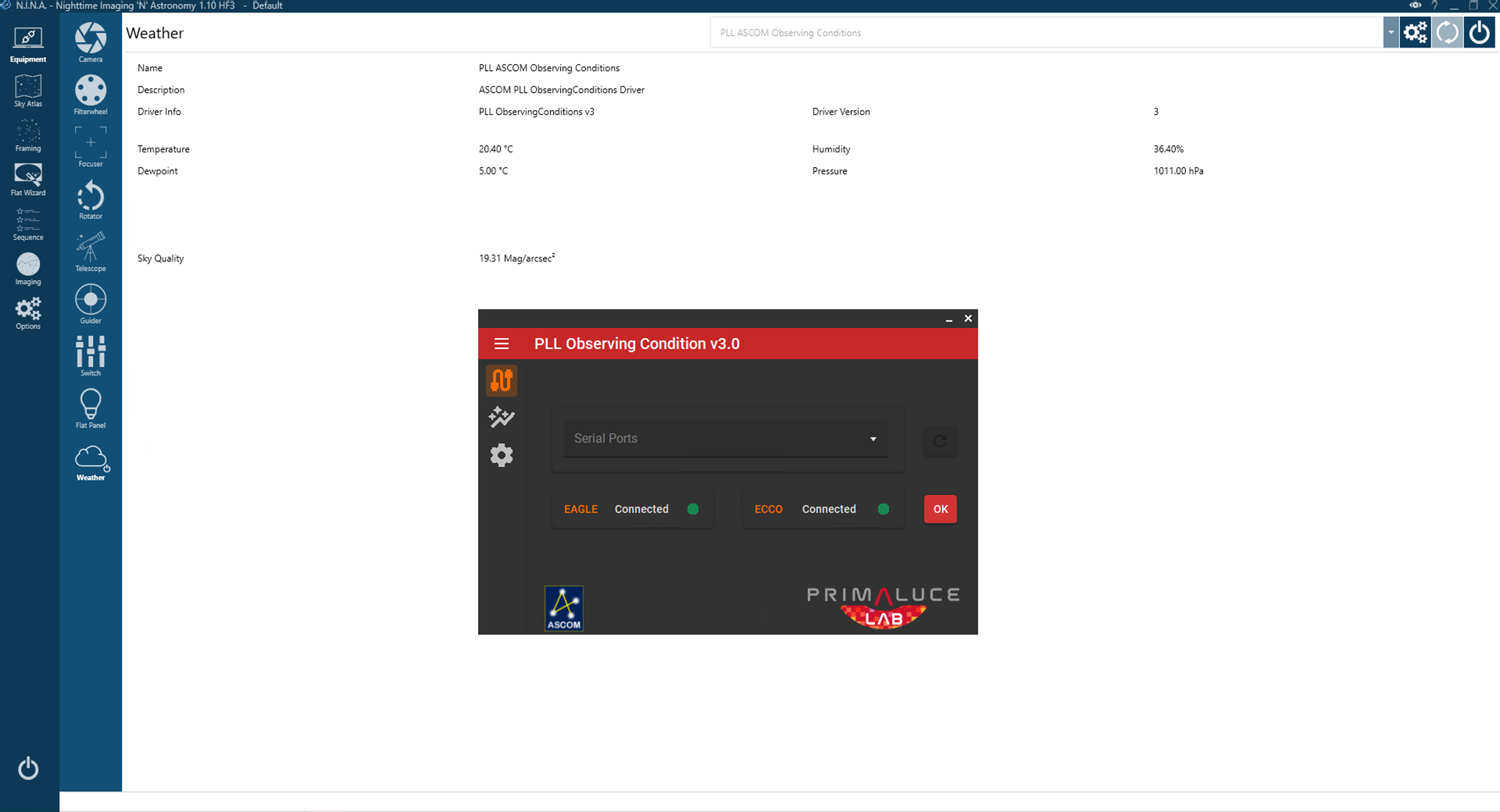Click the serial ports refresh button
The height and width of the screenshot is (812, 1500).
940,441
